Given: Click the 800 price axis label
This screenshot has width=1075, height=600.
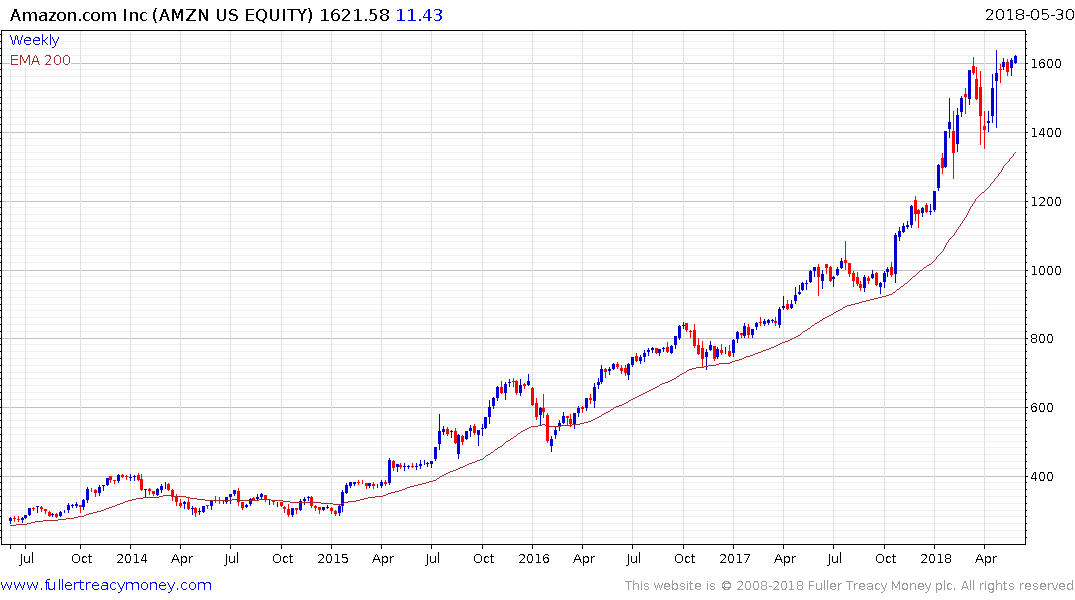Looking at the screenshot, I should coord(1042,339).
